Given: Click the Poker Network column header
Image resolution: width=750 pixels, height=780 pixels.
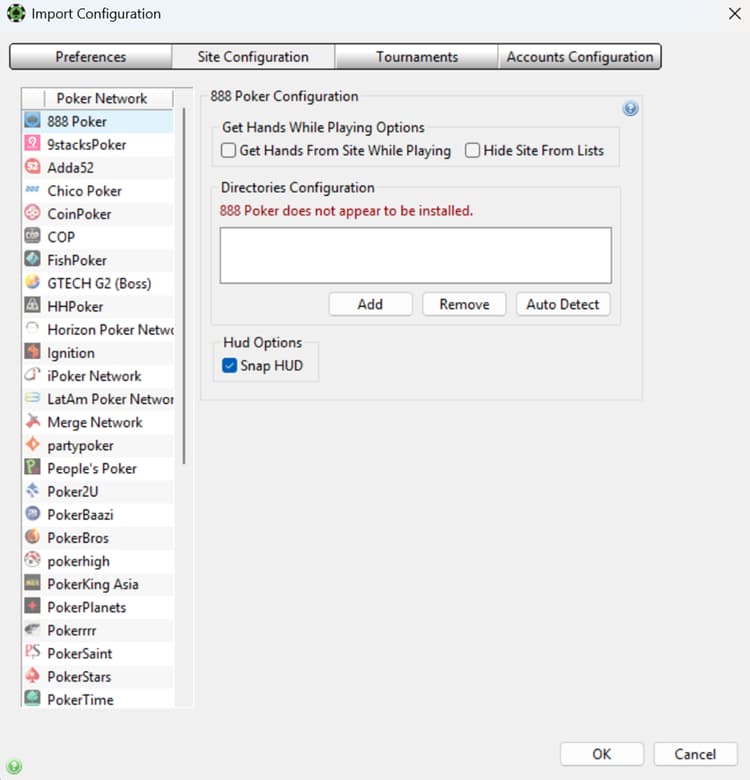Looking at the screenshot, I should [x=101, y=98].
